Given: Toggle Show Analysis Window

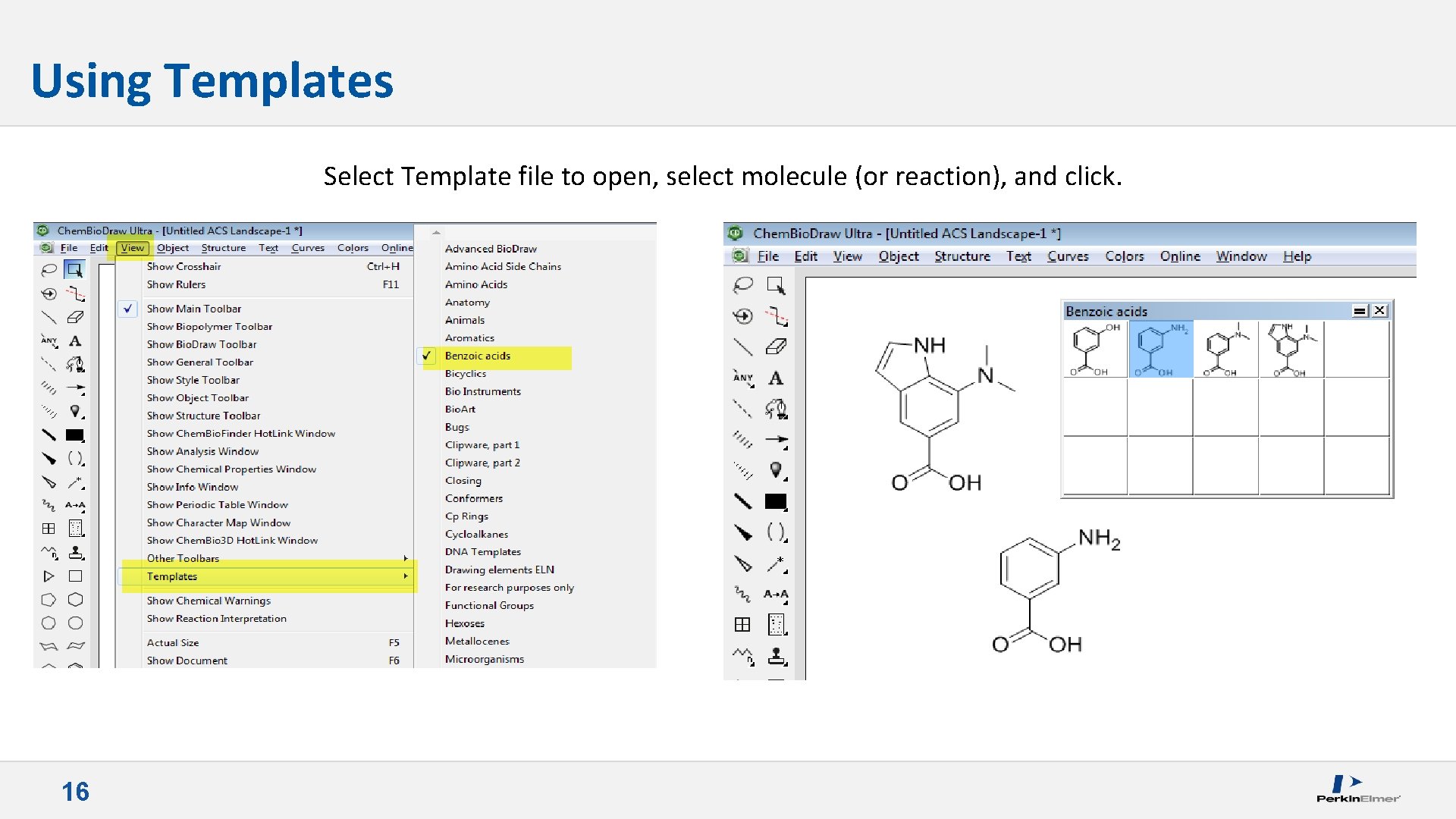Looking at the screenshot, I should (265, 451).
